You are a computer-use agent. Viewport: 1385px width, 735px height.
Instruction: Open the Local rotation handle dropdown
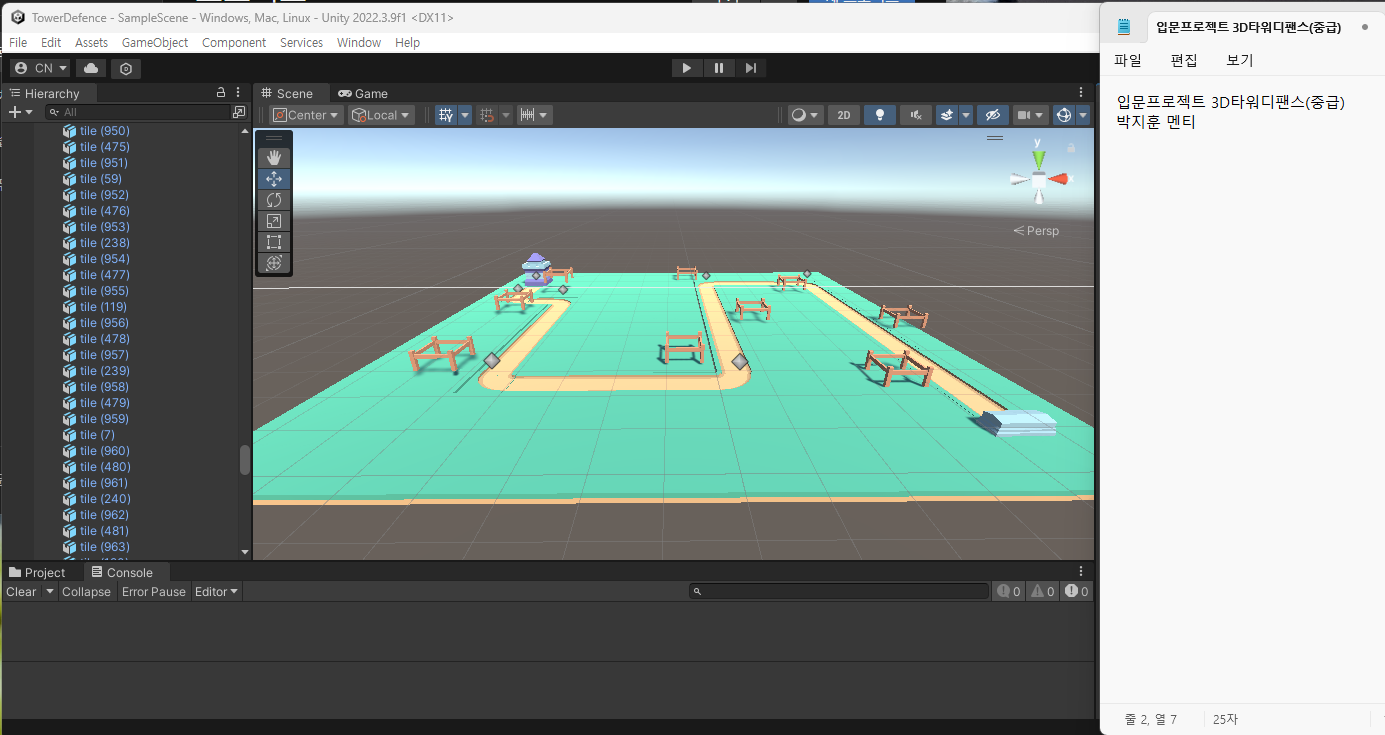click(381, 115)
